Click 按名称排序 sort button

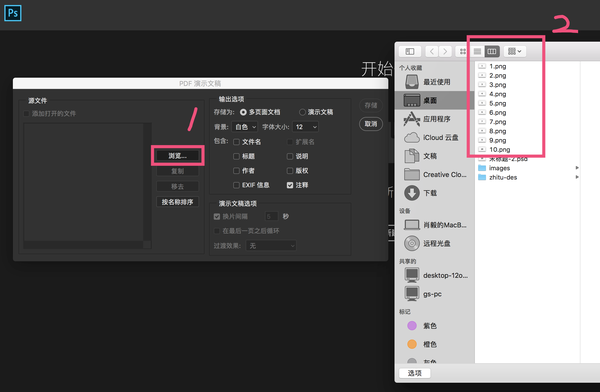pyautogui.click(x=178, y=202)
